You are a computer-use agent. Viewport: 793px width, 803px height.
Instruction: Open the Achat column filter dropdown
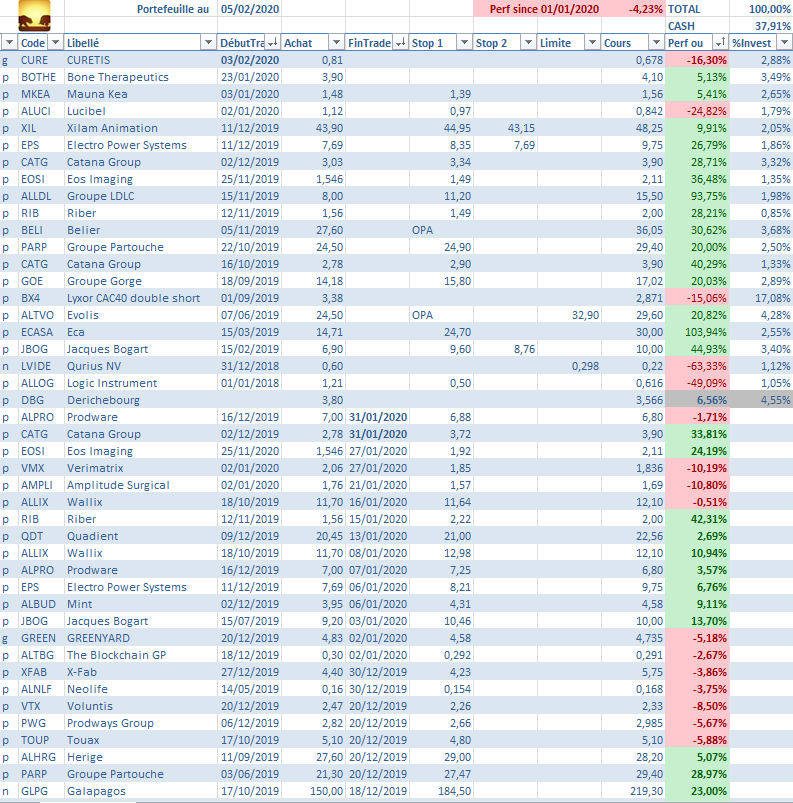337,43
